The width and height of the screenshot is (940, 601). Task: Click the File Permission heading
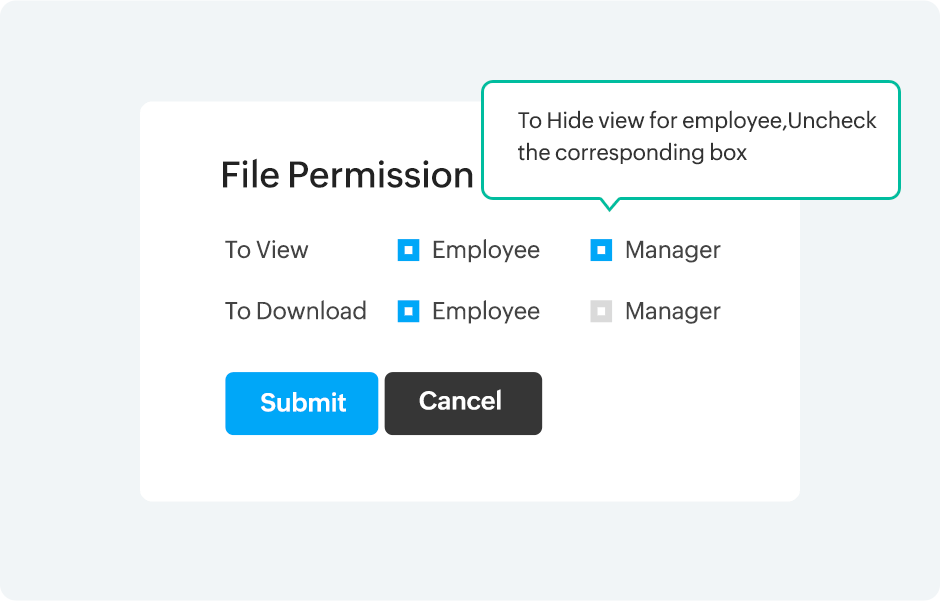(x=346, y=176)
